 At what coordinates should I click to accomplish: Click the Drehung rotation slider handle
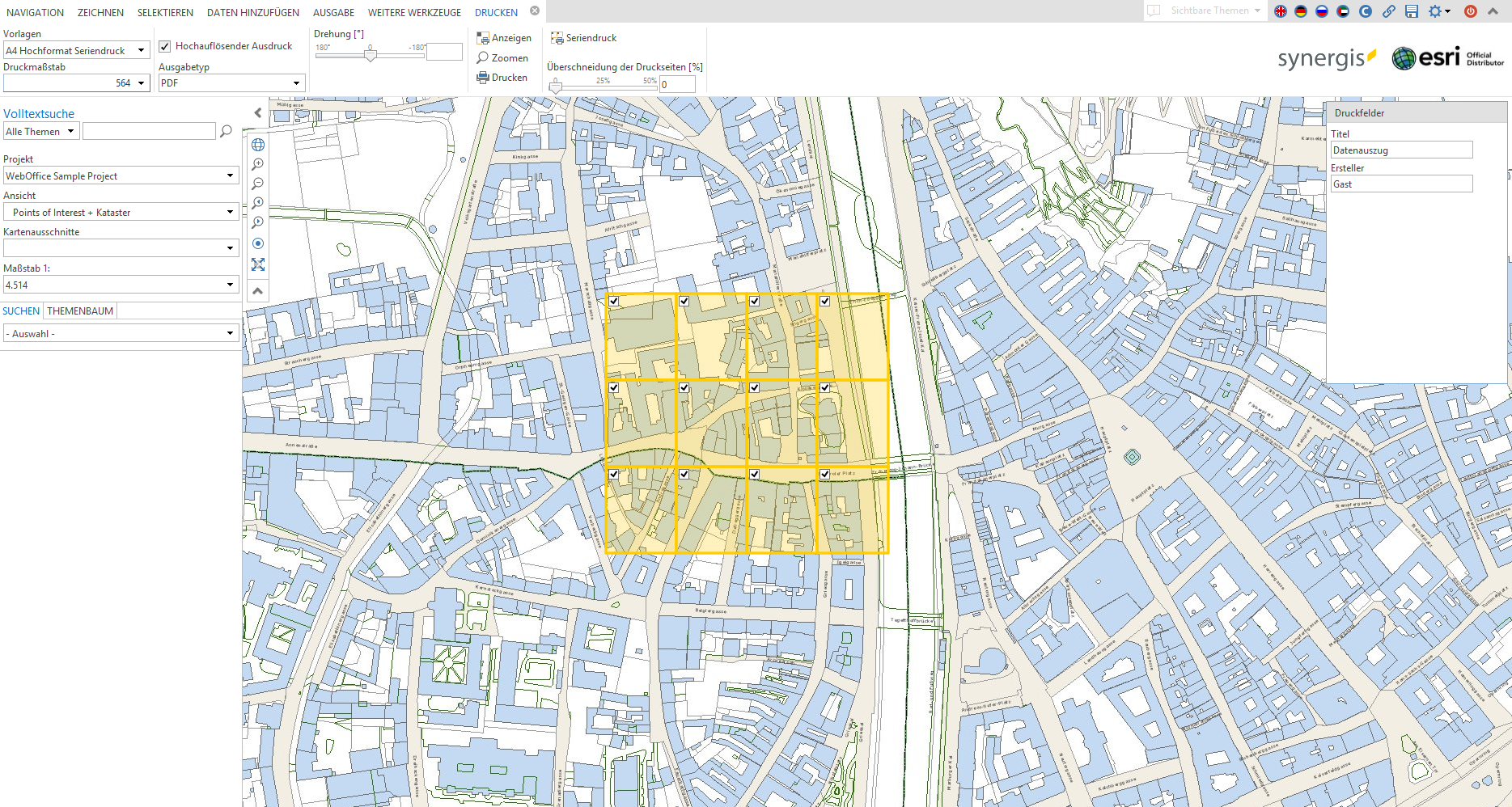click(x=371, y=56)
